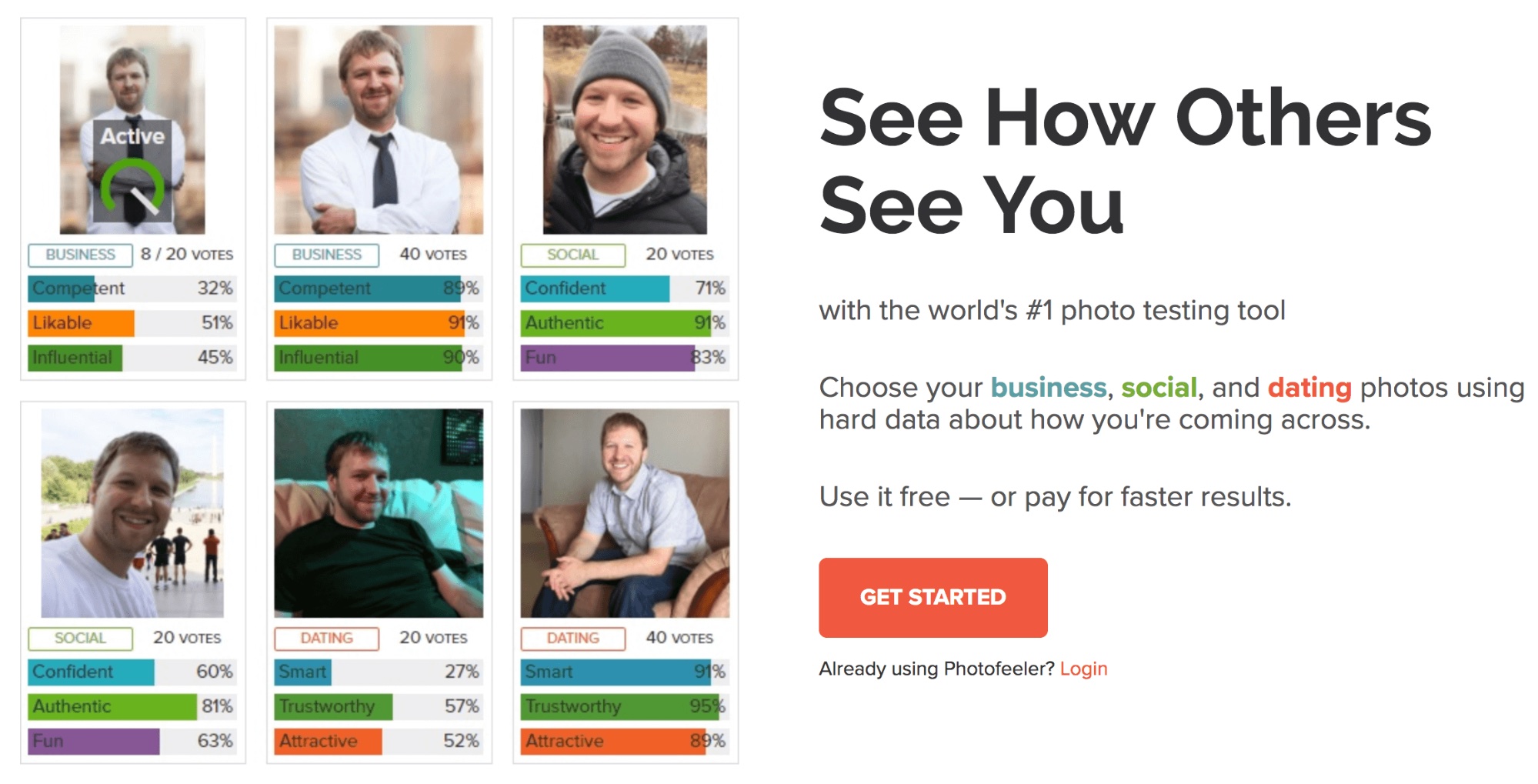Image resolution: width=1538 pixels, height=784 pixels.
Task: Click the DATING label showing 40 votes
Action: tap(572, 638)
